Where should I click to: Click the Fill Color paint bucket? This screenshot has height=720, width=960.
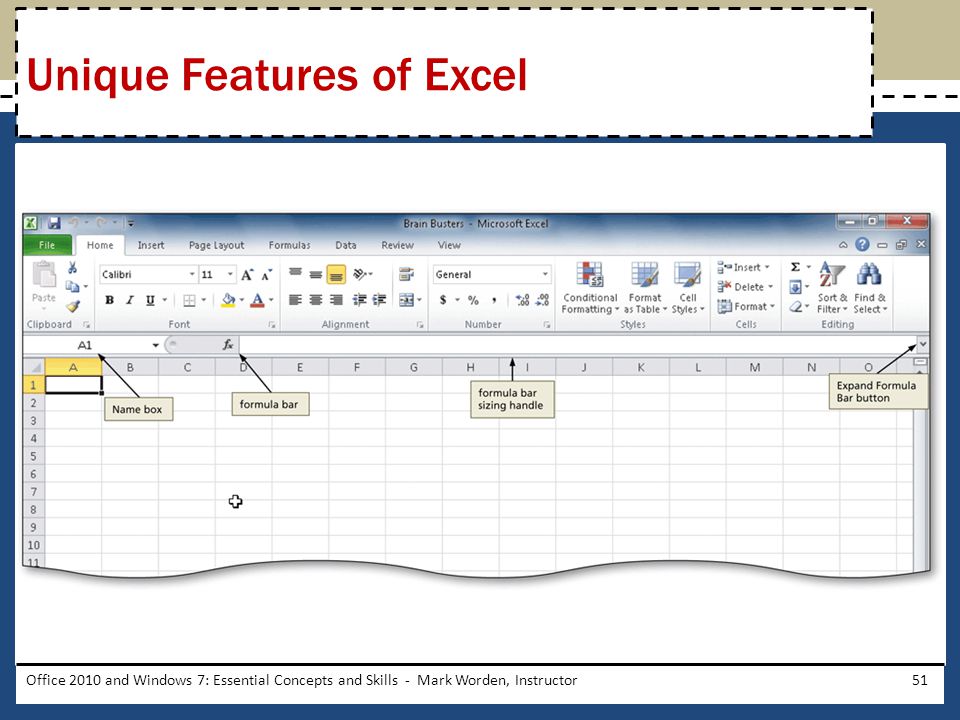click(x=228, y=300)
